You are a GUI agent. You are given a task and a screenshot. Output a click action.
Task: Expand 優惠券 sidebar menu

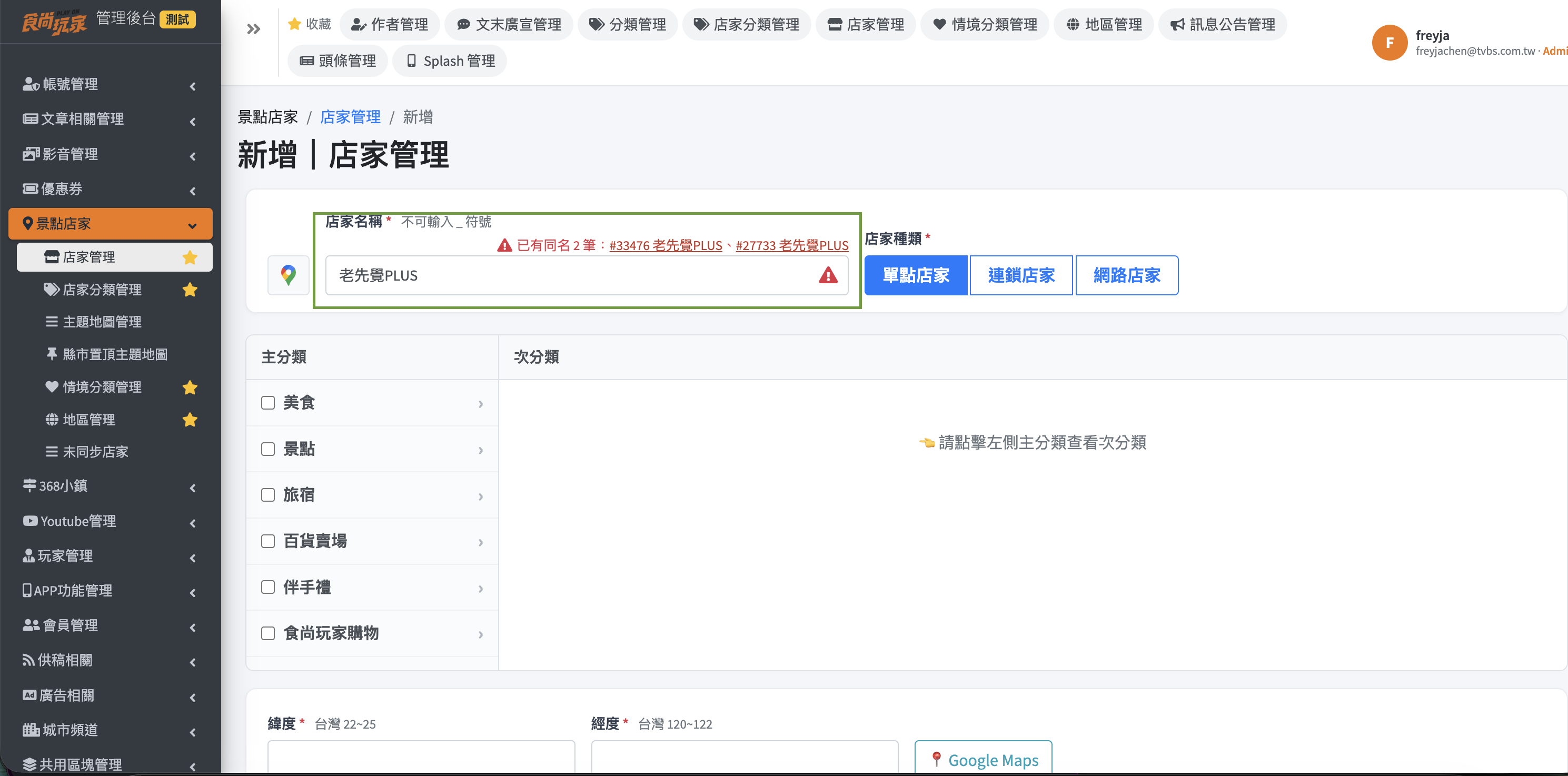110,190
